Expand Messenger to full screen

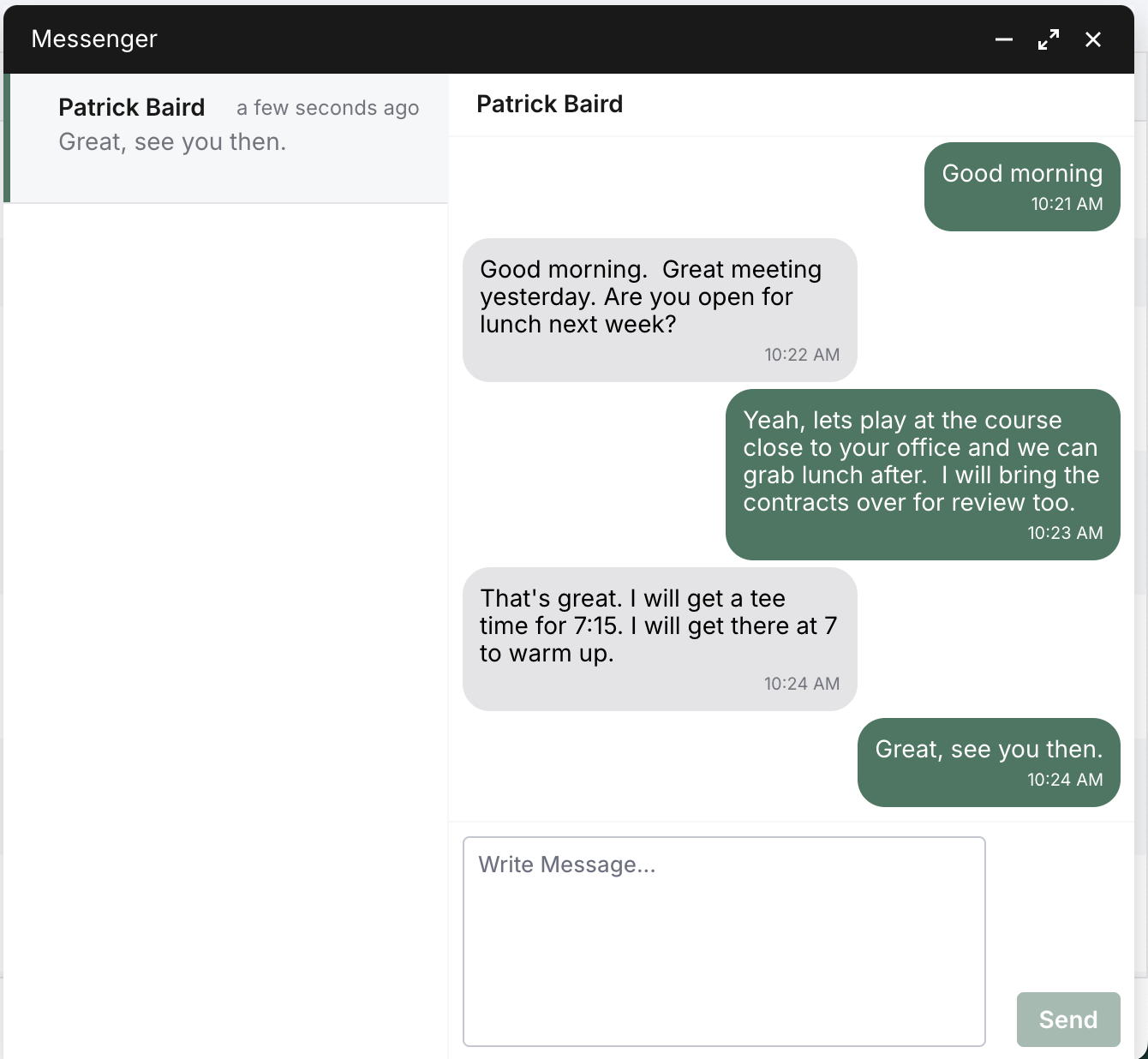(1048, 39)
